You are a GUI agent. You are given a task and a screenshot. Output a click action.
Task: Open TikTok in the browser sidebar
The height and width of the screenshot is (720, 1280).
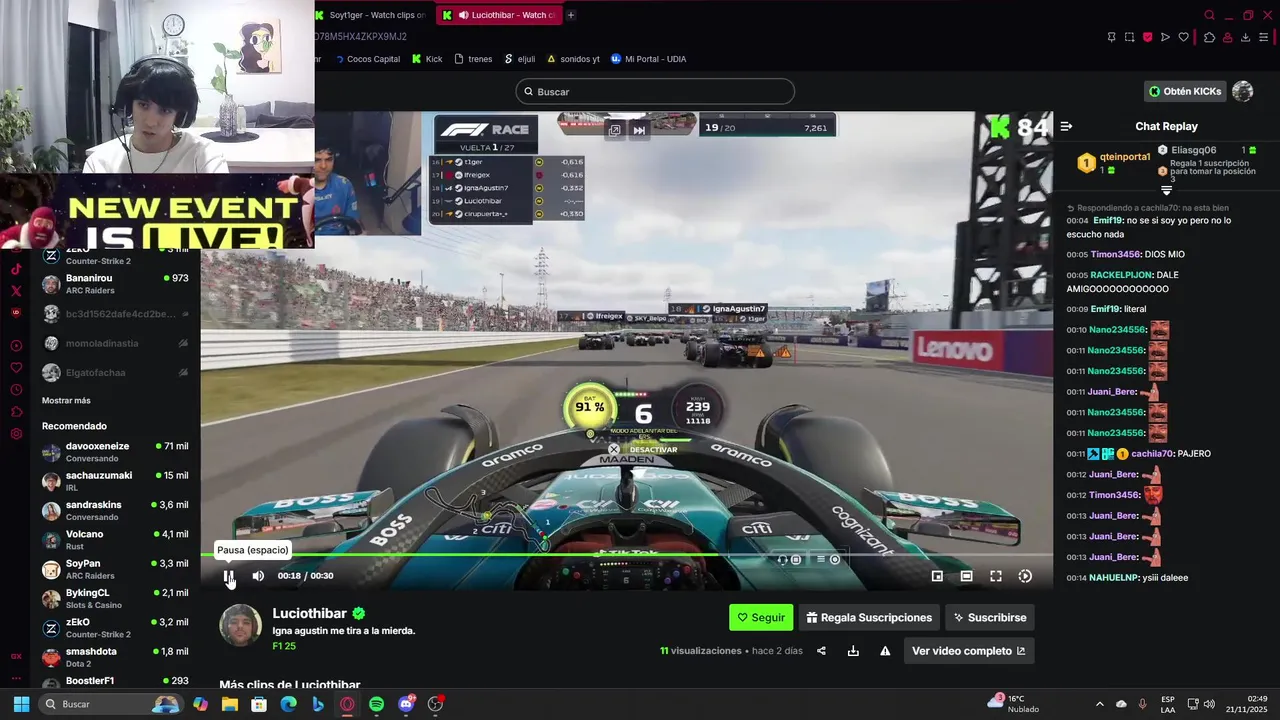click(16, 269)
